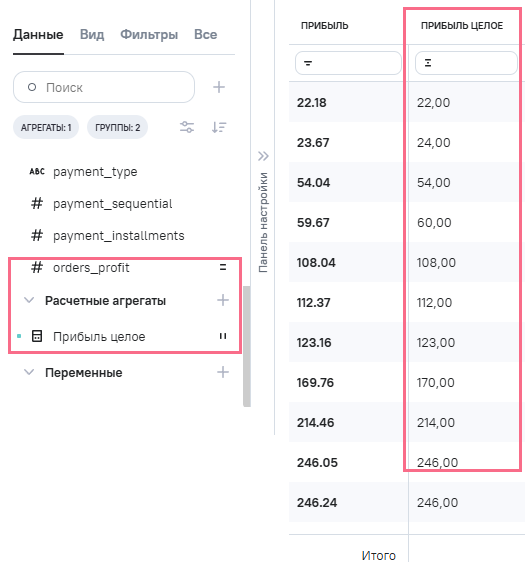
Task: Toggle the marker right of orders_profit
Action: tap(223, 267)
